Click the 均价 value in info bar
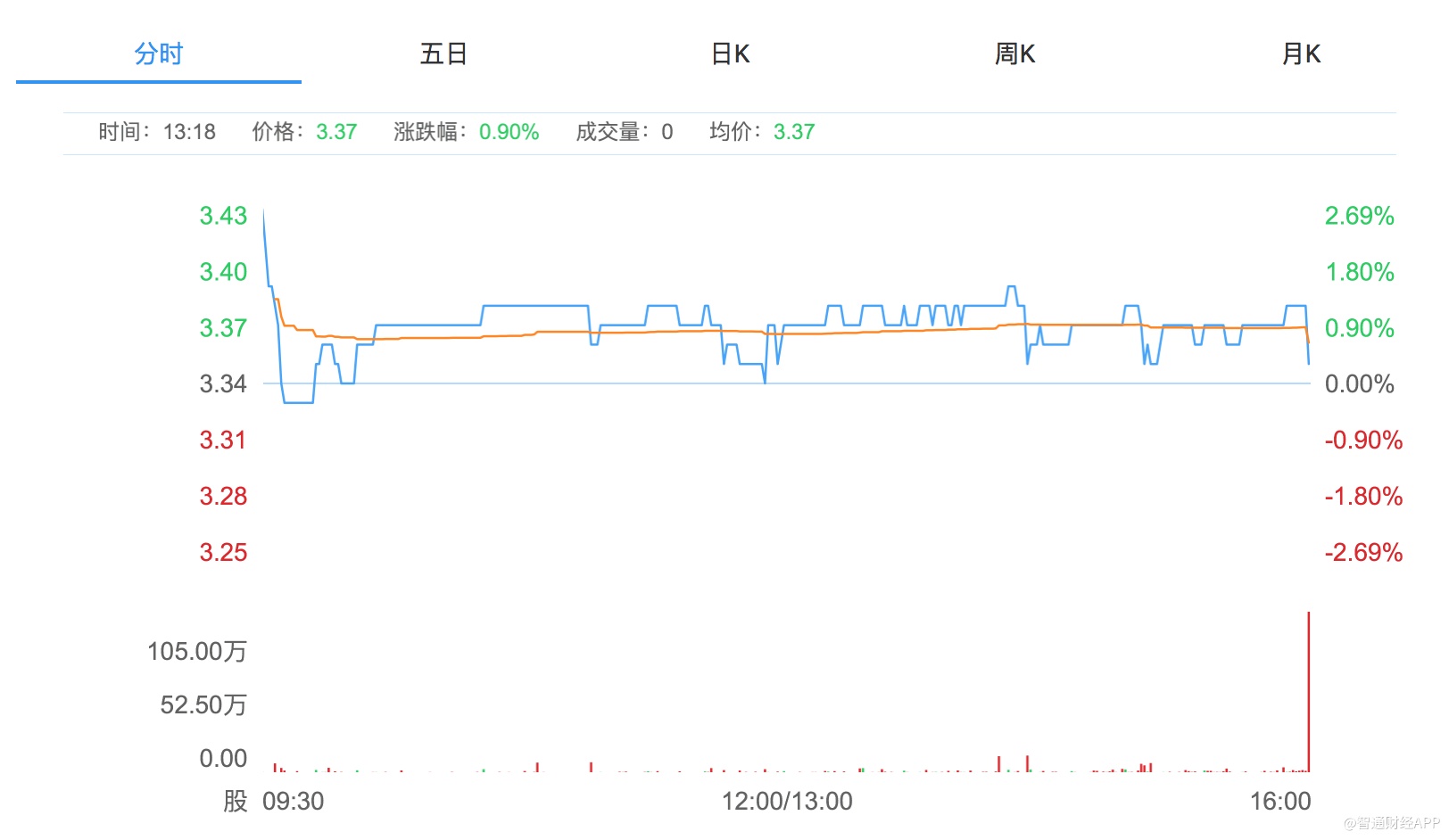 [793, 132]
